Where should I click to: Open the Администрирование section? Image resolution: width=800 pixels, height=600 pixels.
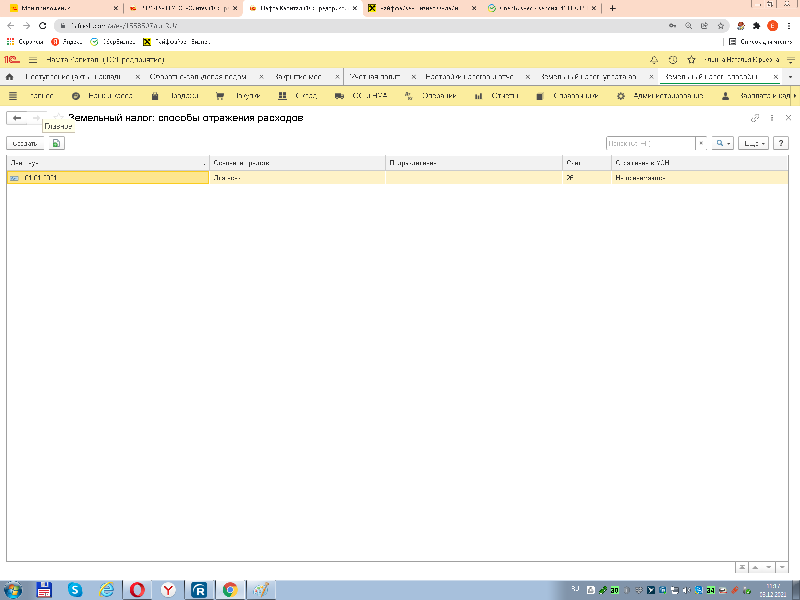pos(660,95)
